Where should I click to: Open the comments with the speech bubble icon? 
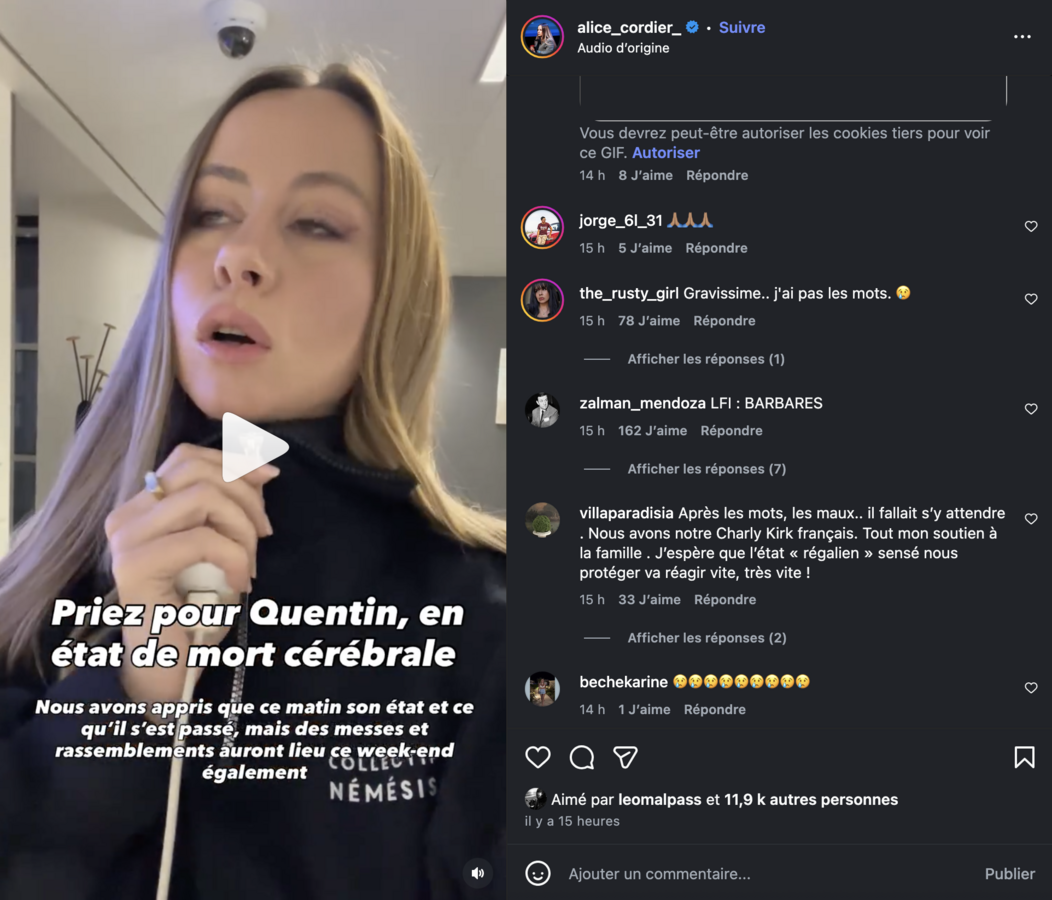tap(583, 758)
